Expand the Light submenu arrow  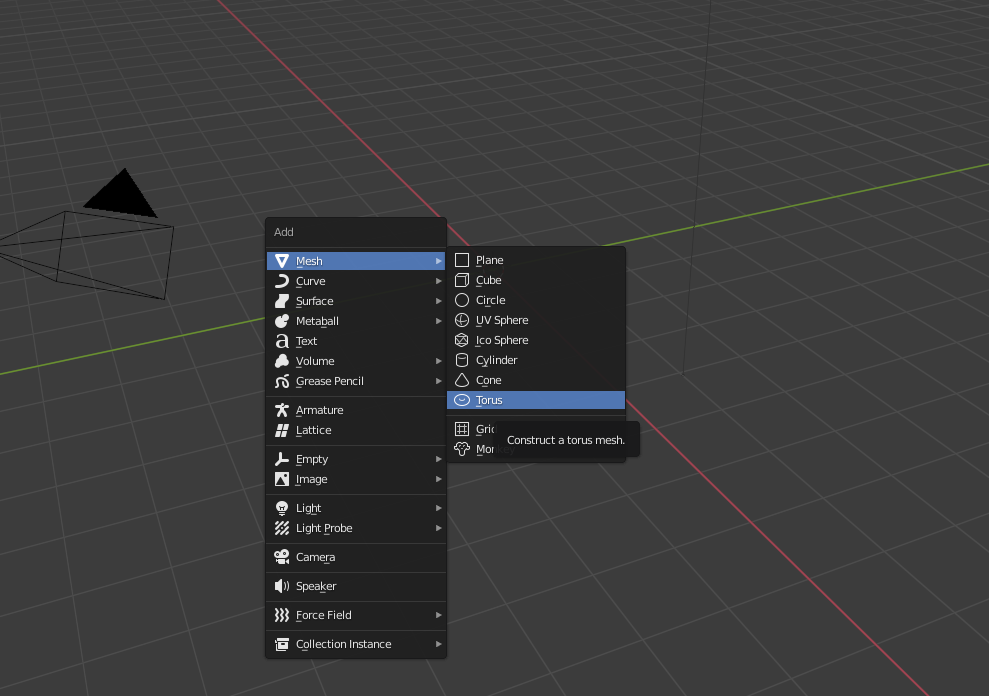438,508
